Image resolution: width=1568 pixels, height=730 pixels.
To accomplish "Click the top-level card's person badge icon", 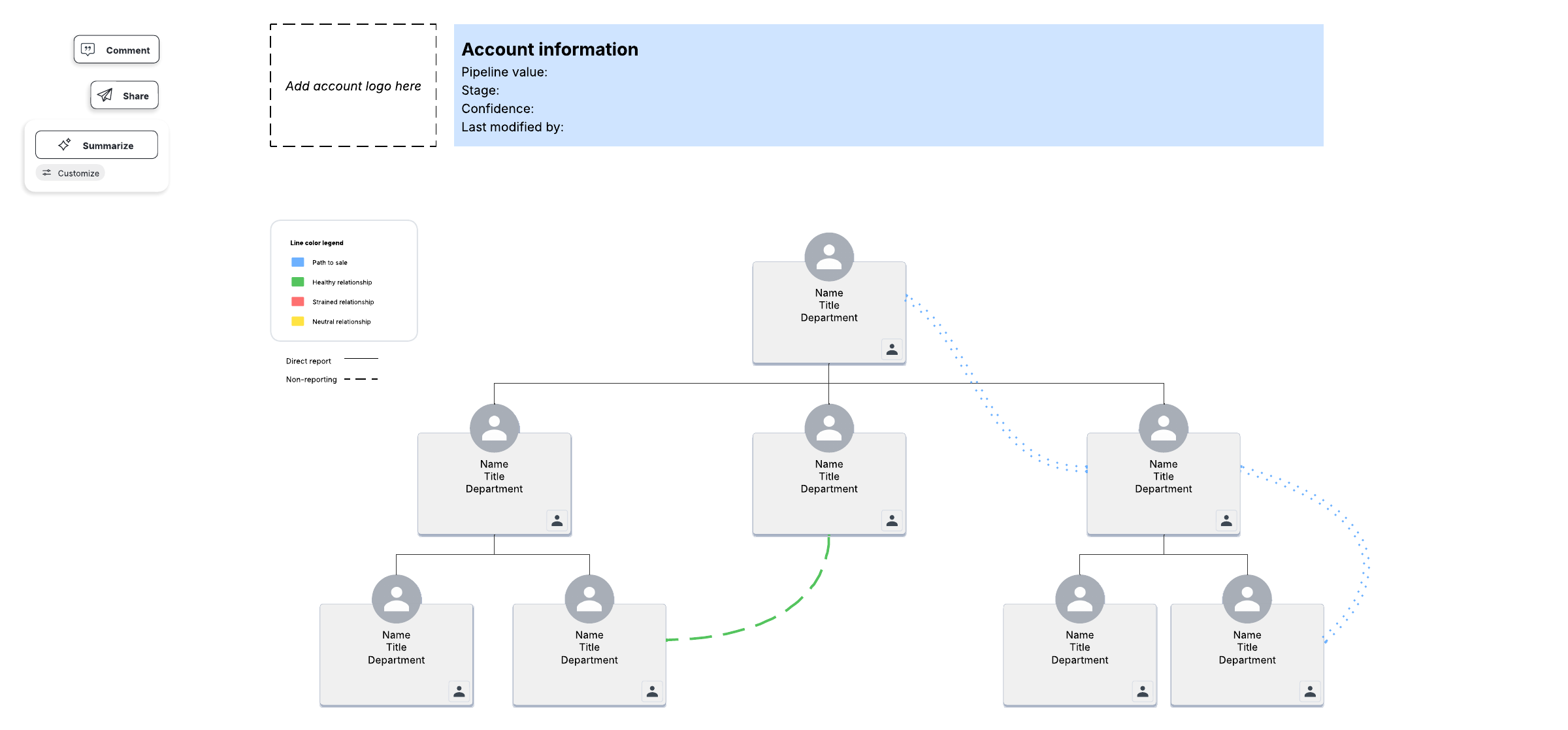I will tap(892, 350).
